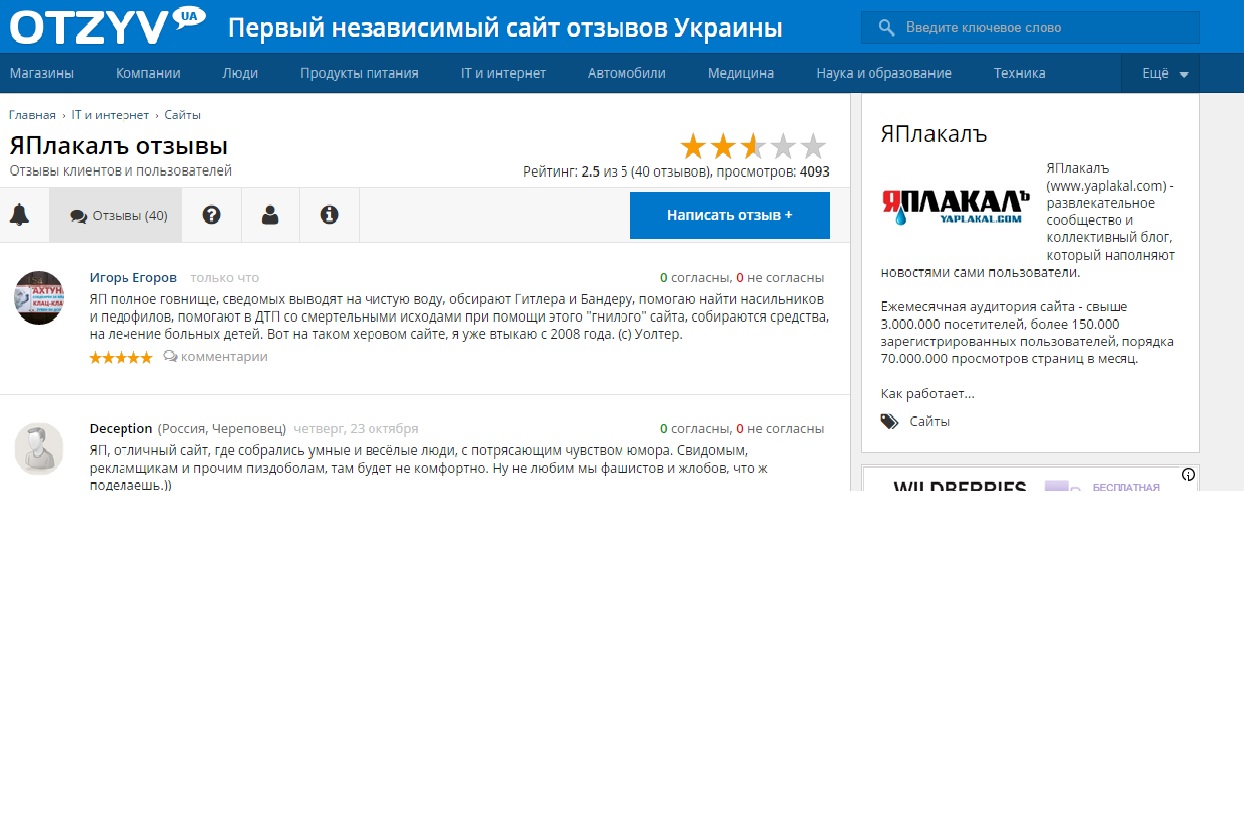Open the Медицина menu item

tap(741, 73)
